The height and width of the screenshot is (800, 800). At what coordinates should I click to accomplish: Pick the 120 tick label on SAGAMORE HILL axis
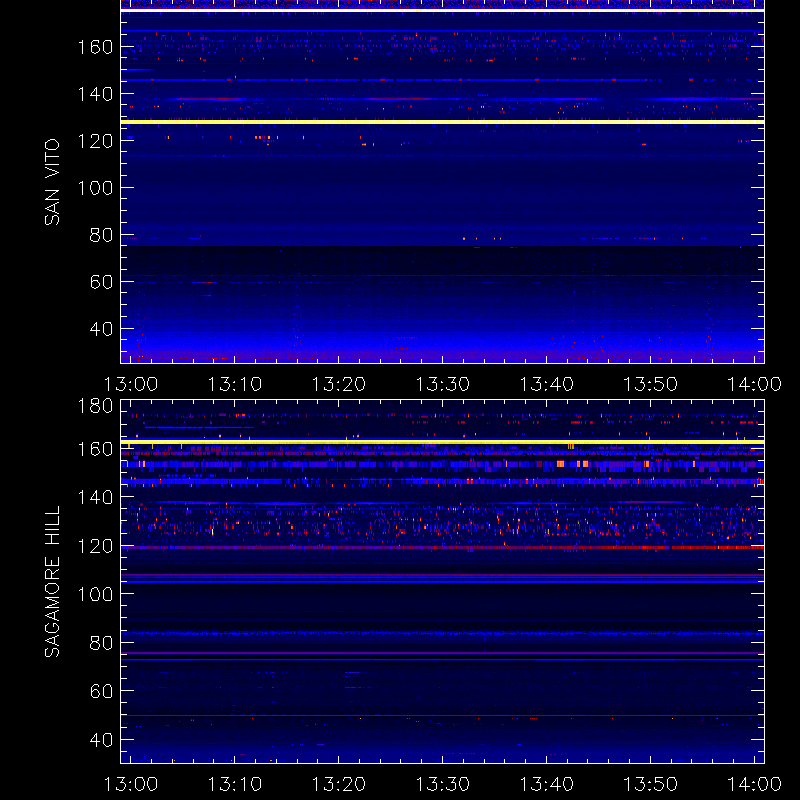pos(95,546)
